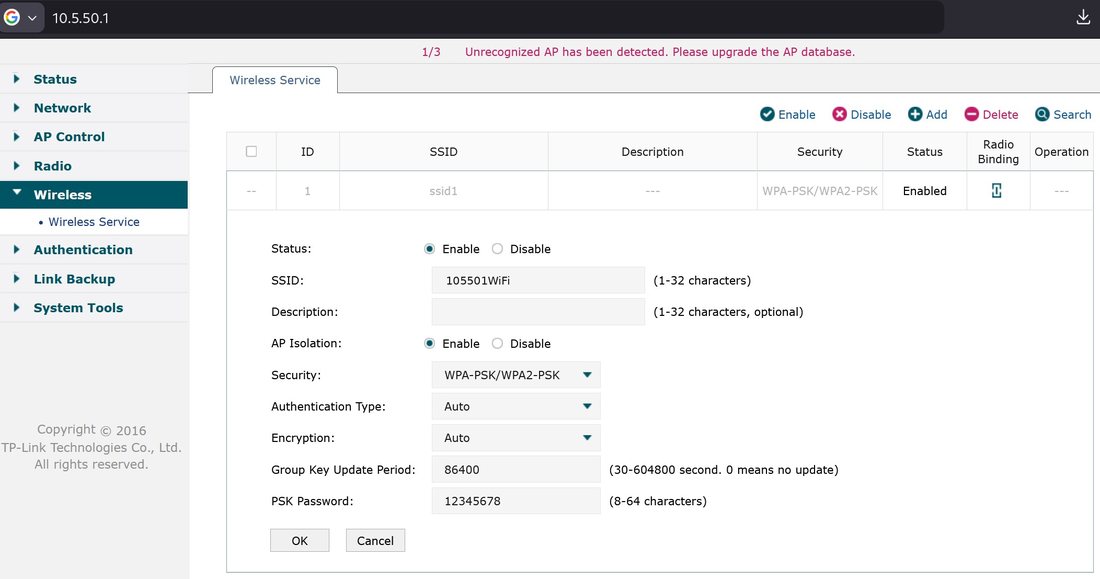
Task: Open the AP Control sidebar menu
Action: click(x=94, y=137)
